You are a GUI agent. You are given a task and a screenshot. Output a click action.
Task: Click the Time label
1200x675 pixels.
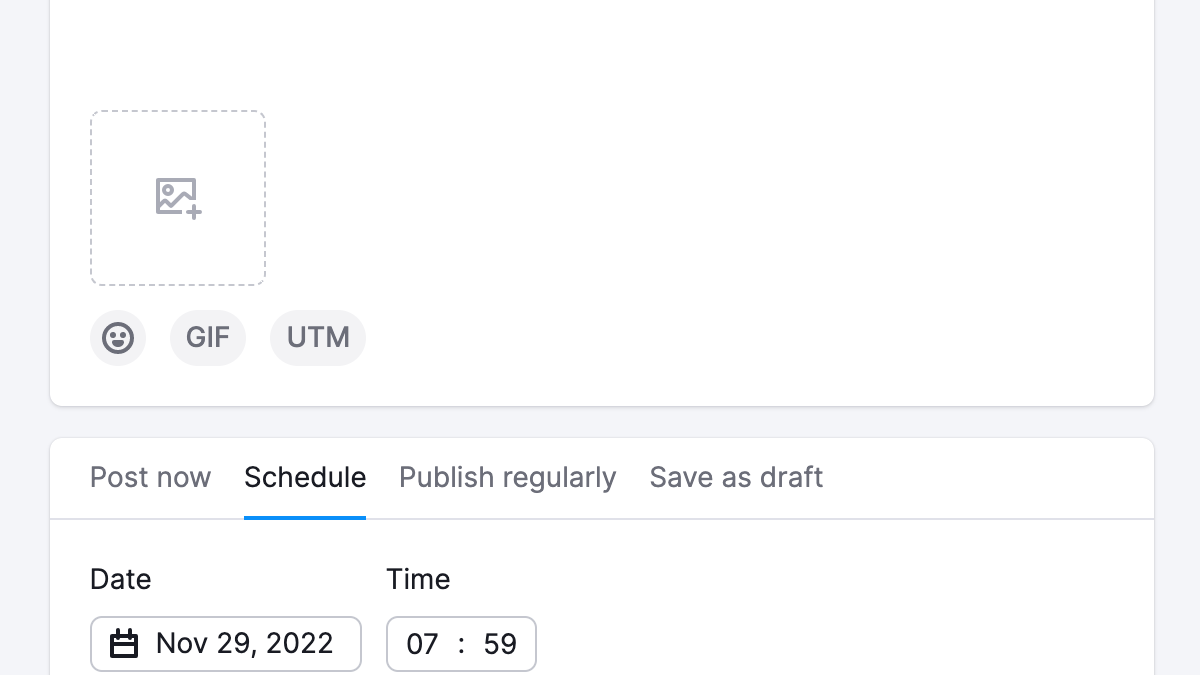[x=418, y=579]
